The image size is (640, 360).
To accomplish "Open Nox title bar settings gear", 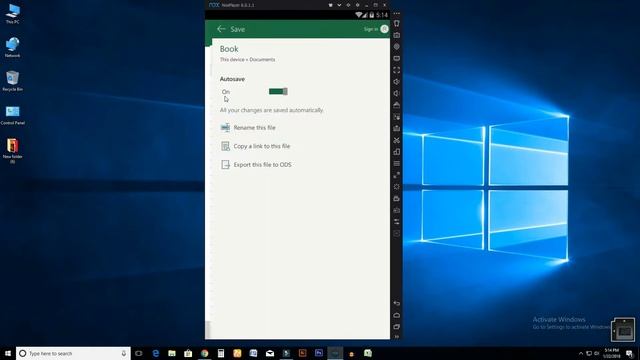I will [x=358, y=5].
